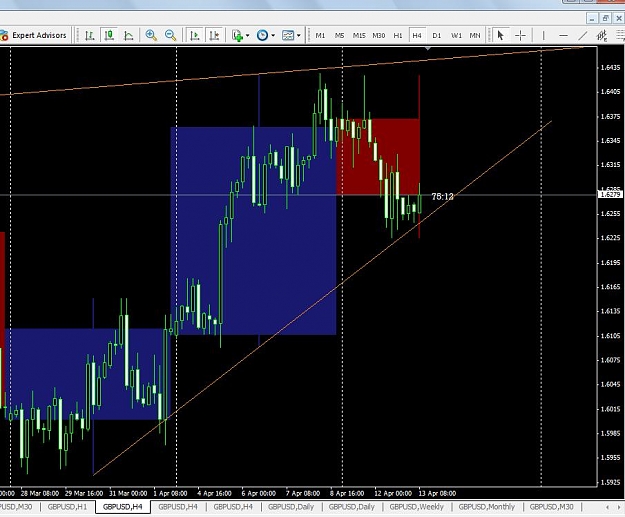
Task: Switch chart to line chart mode
Action: click(128, 35)
